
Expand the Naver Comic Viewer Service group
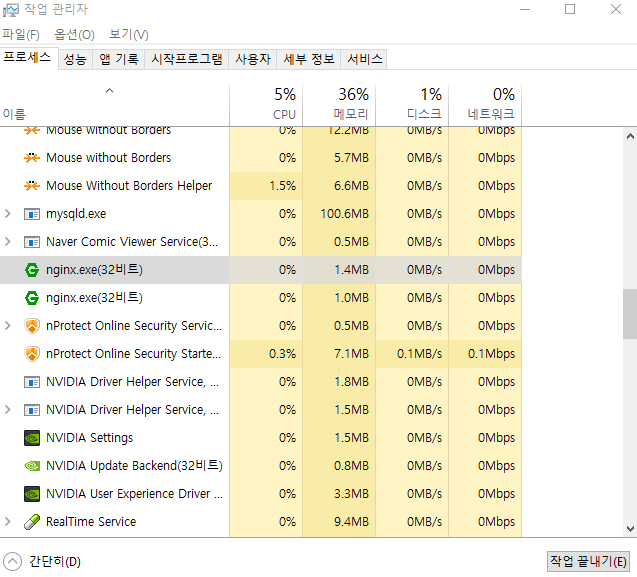(7, 242)
